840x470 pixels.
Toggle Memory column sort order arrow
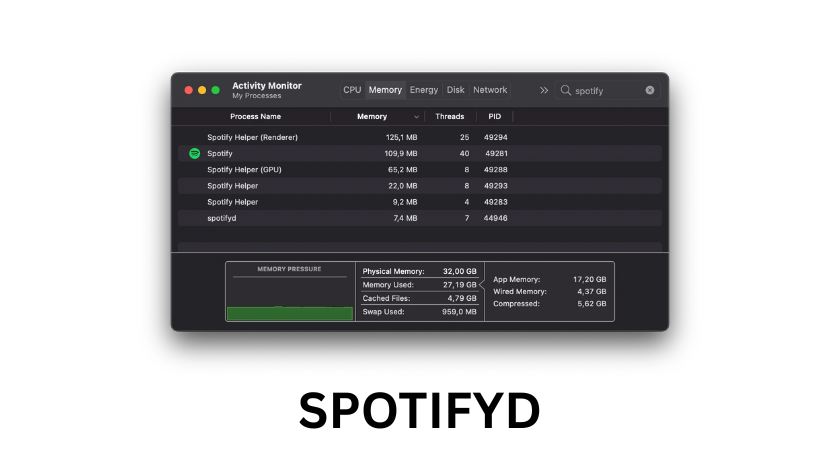click(x=416, y=117)
